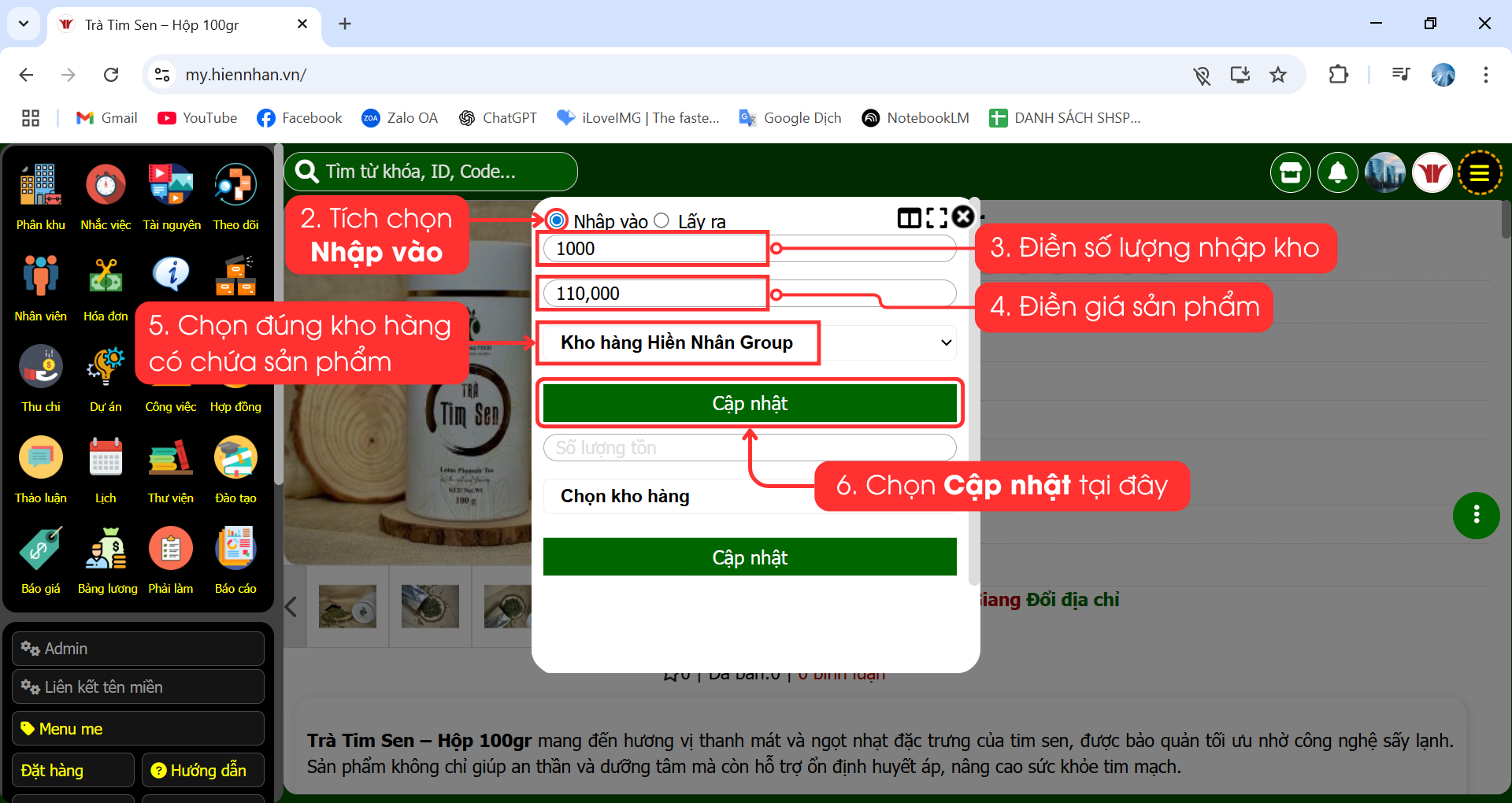
Task: Click the search box Tìm từ khóa, ID, Code
Action: [x=431, y=172]
